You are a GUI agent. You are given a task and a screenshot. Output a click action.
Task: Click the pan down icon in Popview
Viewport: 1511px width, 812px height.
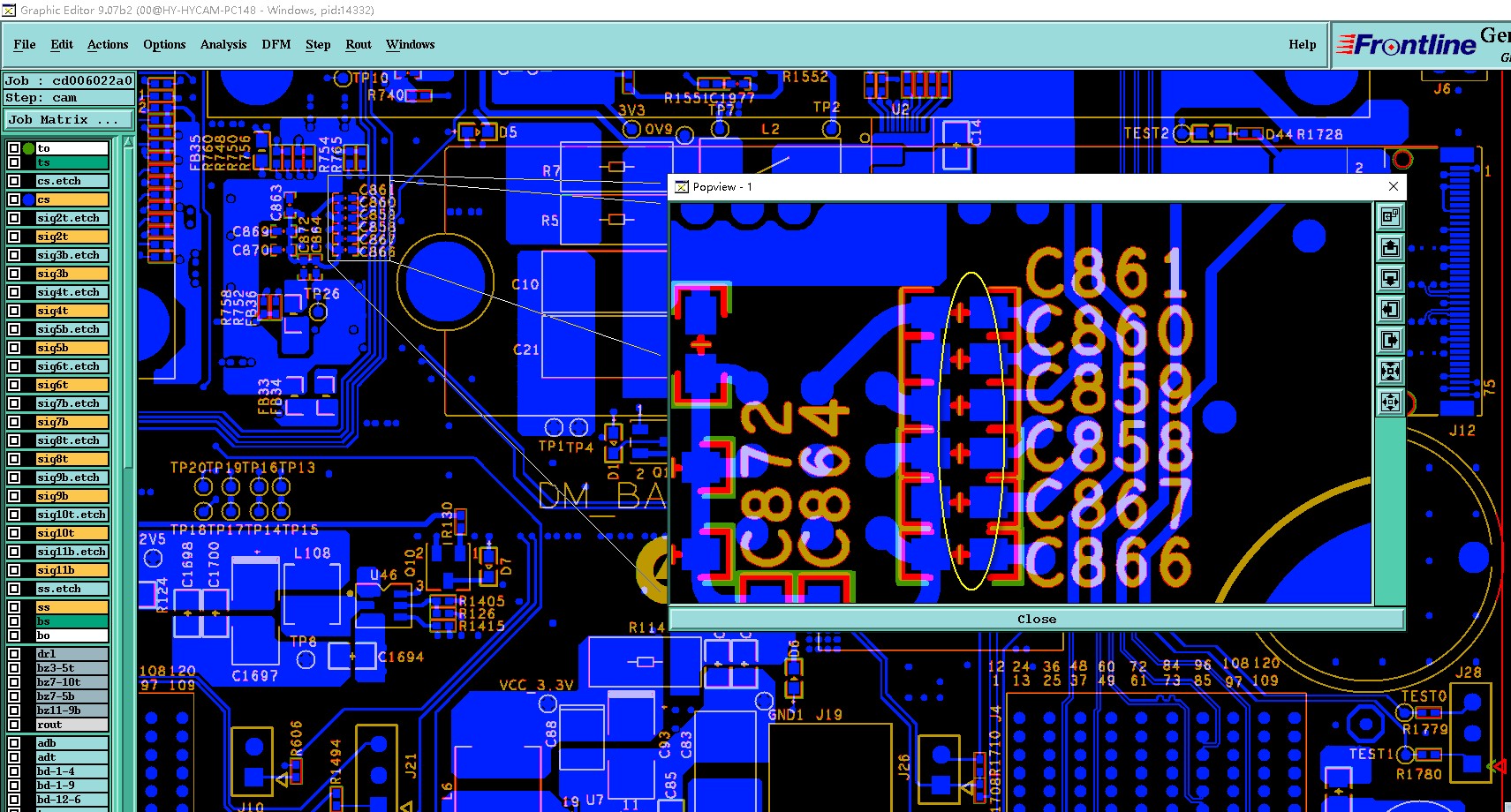1390,279
